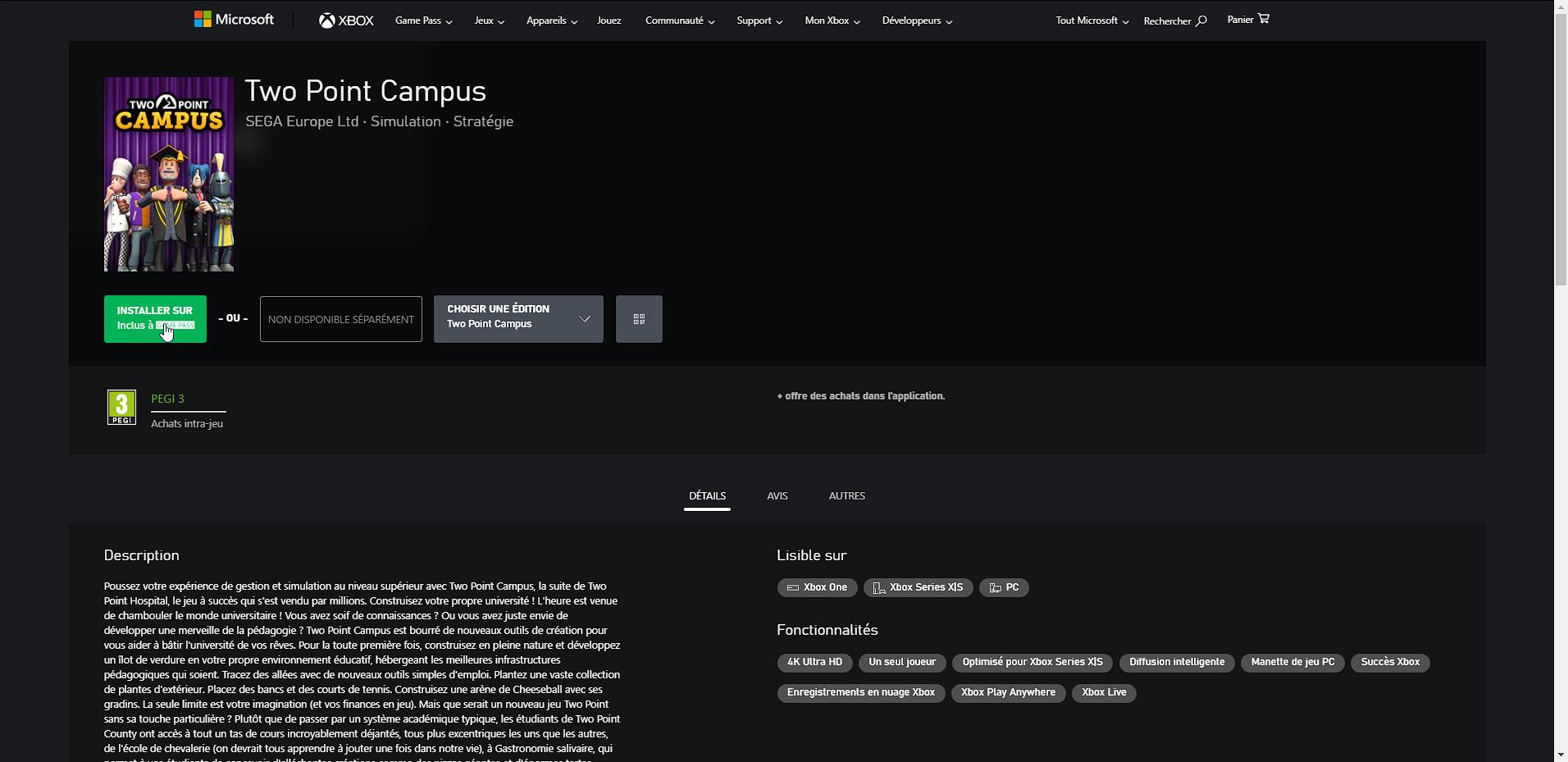Expand the Communauté navigation dropdown
The width and height of the screenshot is (1568, 762).
pyautogui.click(x=679, y=20)
